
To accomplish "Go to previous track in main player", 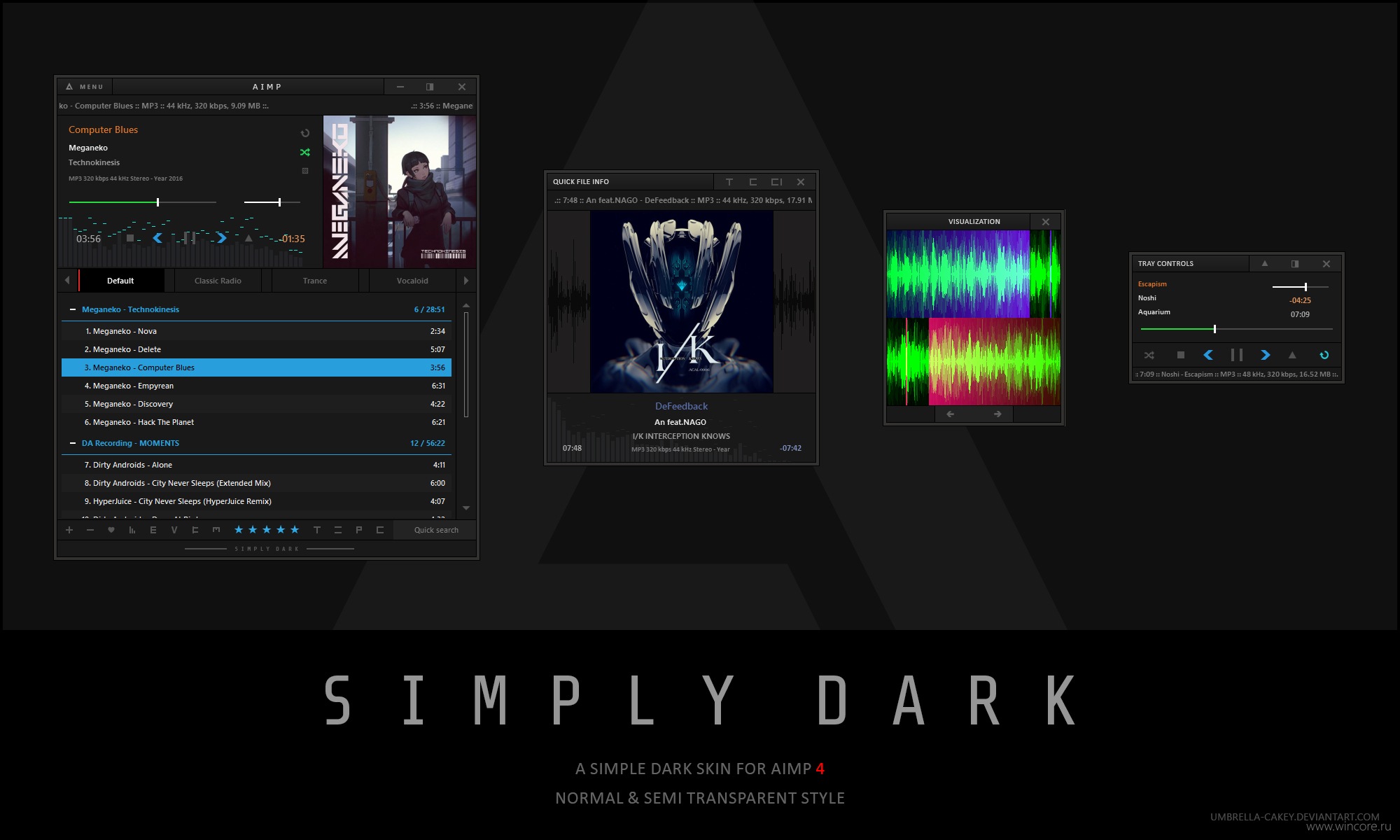I will point(157,238).
